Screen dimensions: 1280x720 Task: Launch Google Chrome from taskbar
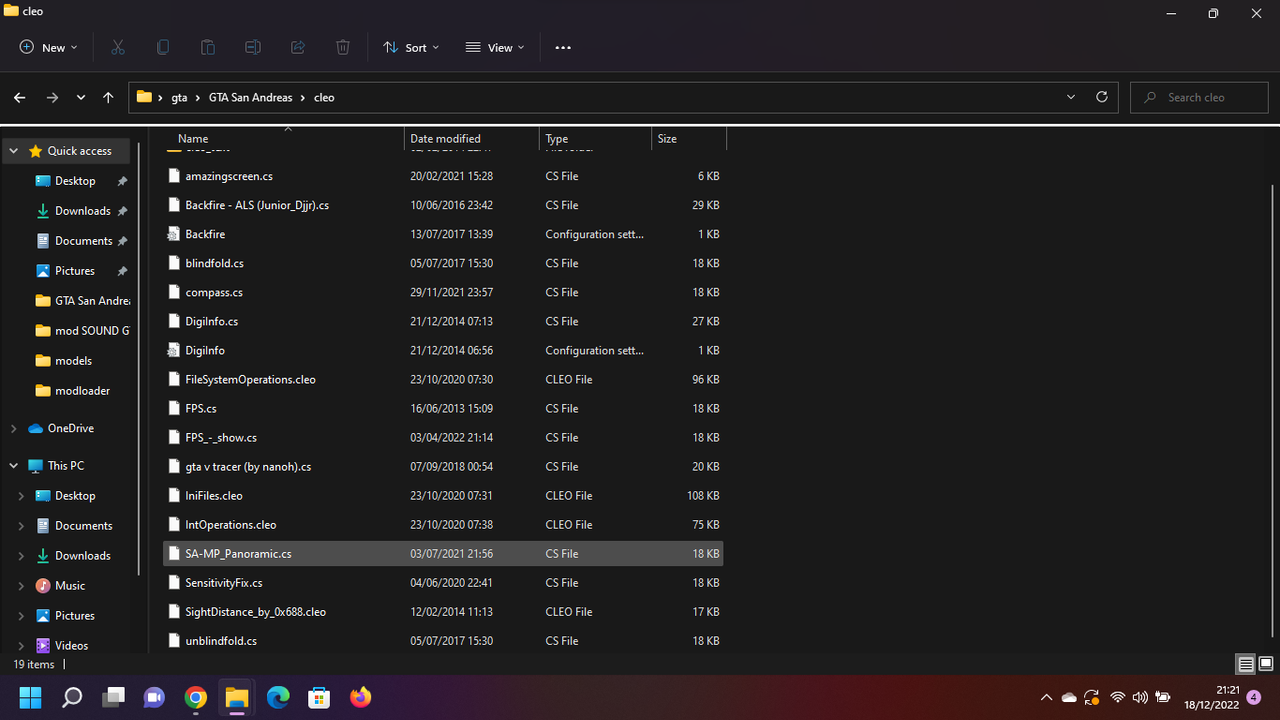click(196, 697)
